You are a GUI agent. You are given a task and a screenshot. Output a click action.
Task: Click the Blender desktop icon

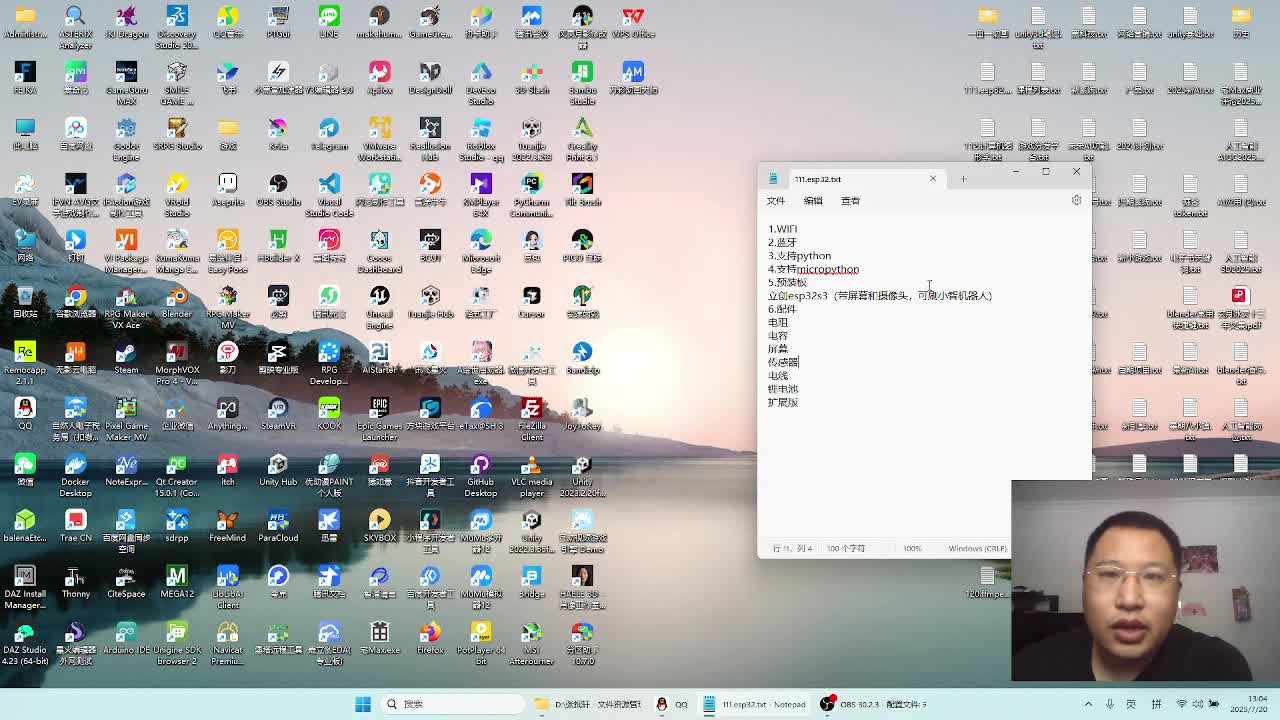pyautogui.click(x=177, y=299)
